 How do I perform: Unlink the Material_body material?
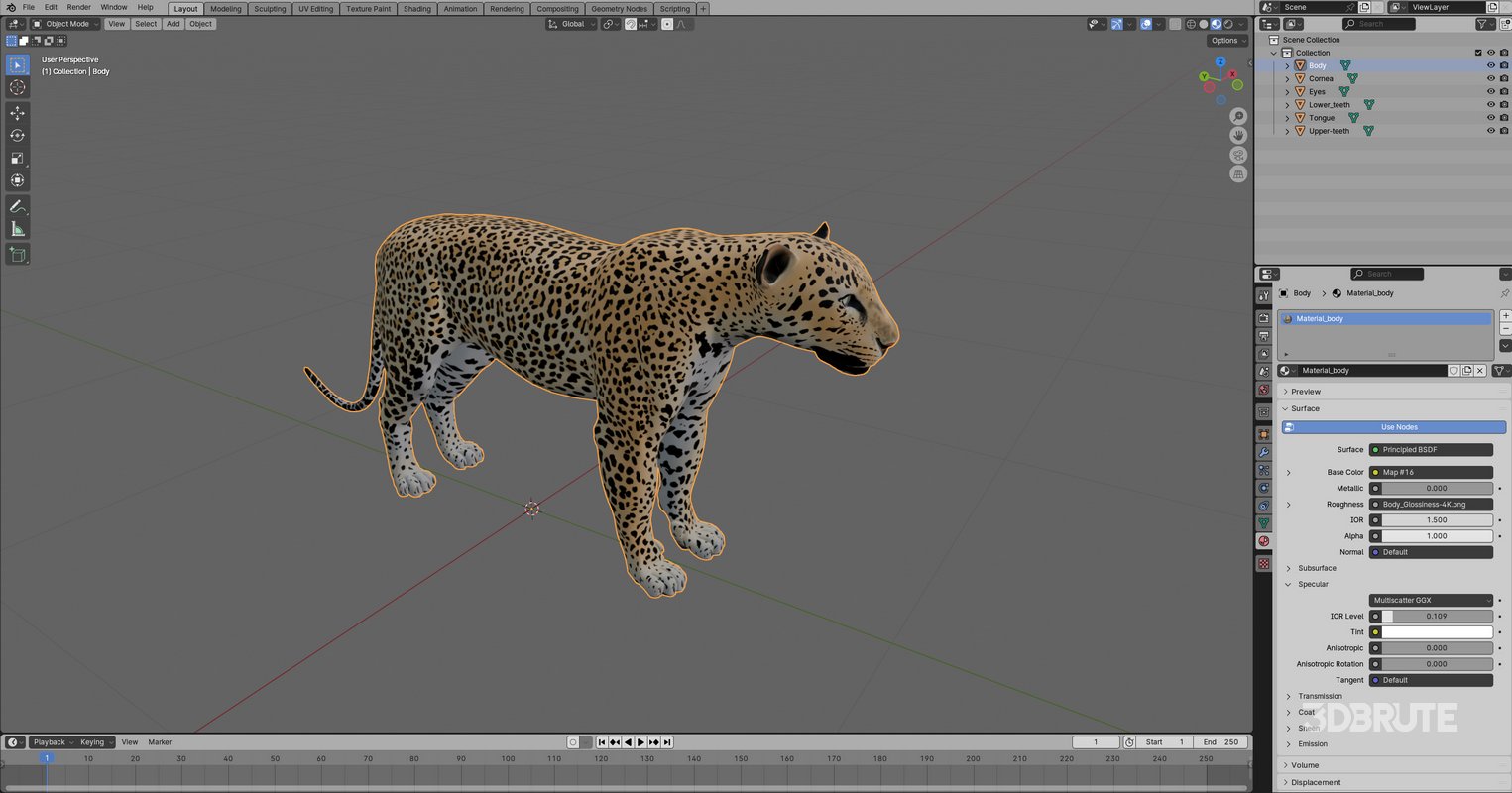coord(1480,370)
